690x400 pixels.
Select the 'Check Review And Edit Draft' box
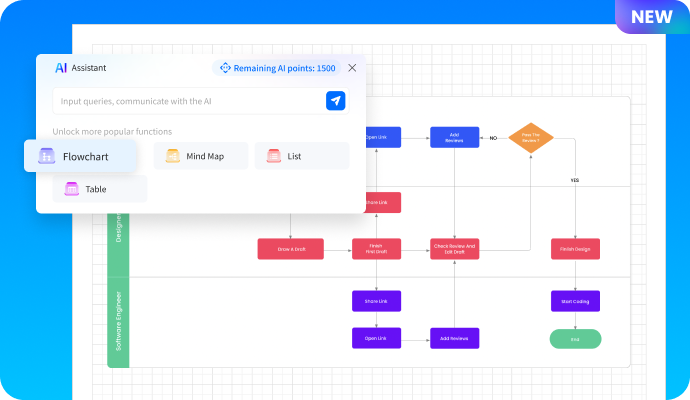tap(454, 249)
